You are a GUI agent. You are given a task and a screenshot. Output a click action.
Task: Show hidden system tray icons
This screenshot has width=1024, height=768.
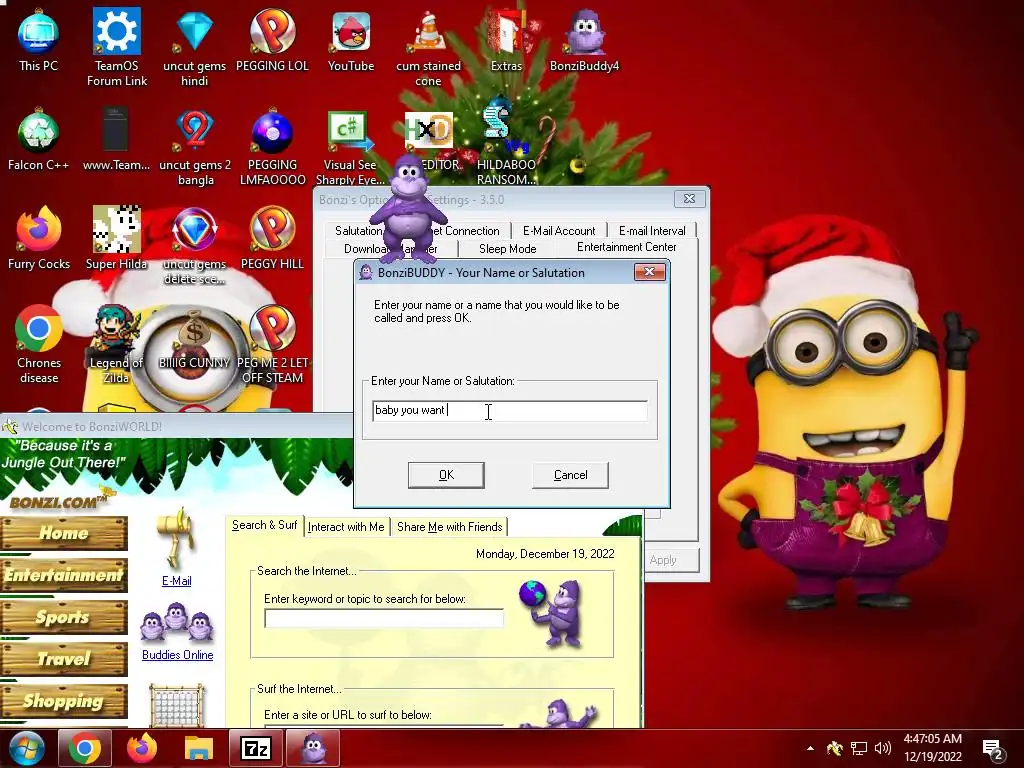coord(810,748)
